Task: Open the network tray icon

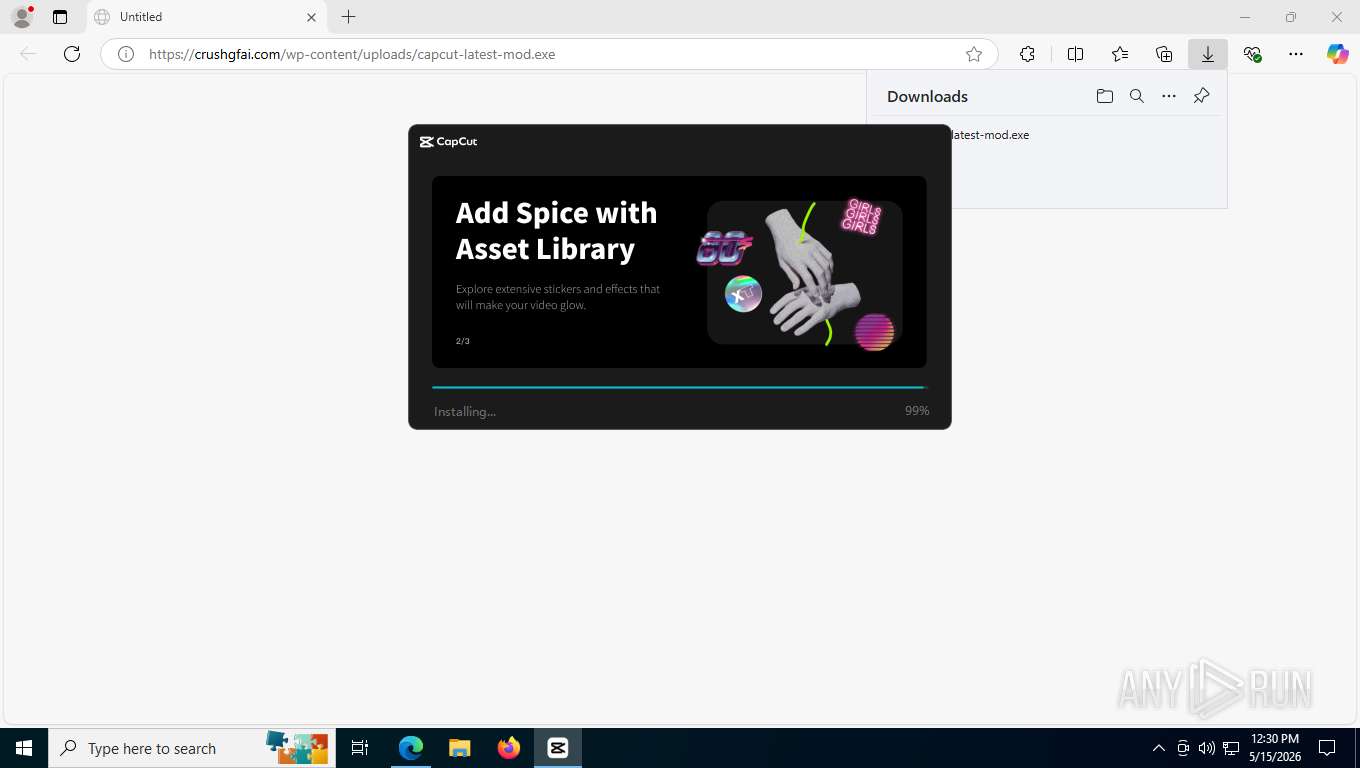Action: click(x=1231, y=748)
